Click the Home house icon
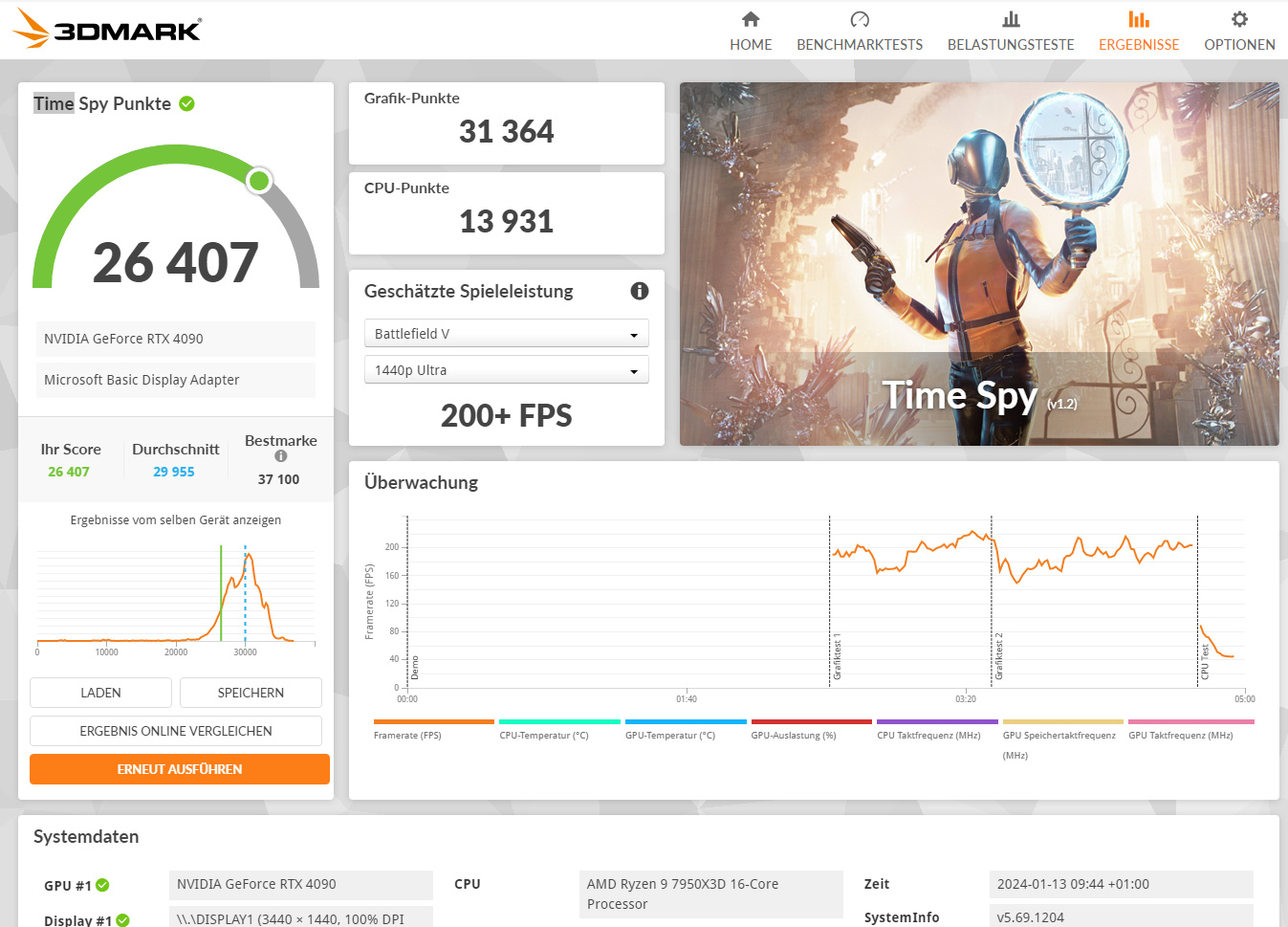 click(x=751, y=19)
